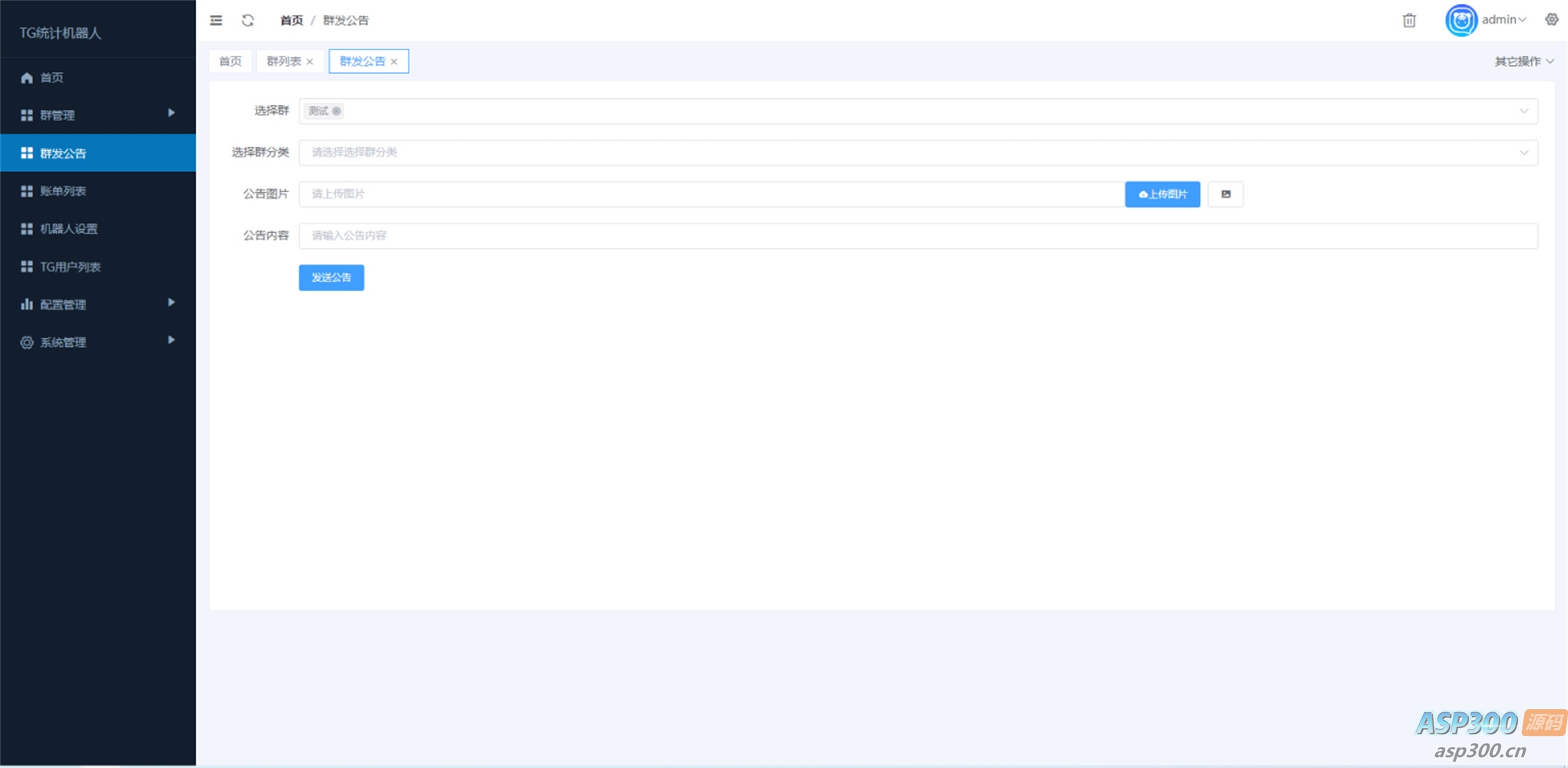Expand the 其它操作 dropdown

pos(1524,61)
